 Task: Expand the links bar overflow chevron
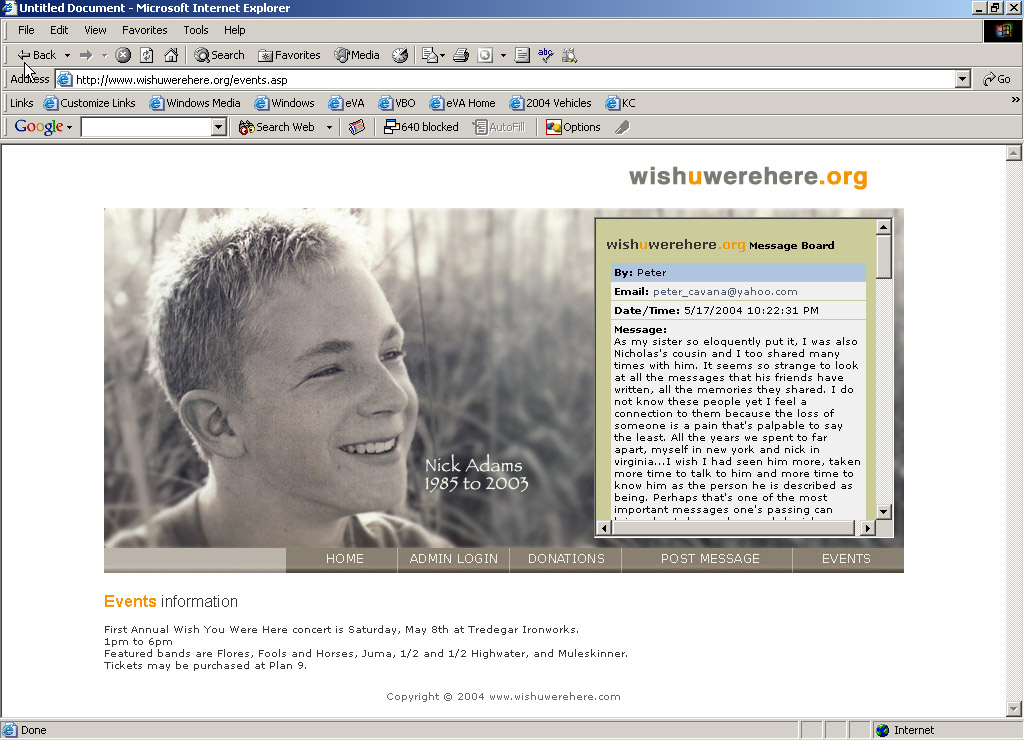point(1016,100)
